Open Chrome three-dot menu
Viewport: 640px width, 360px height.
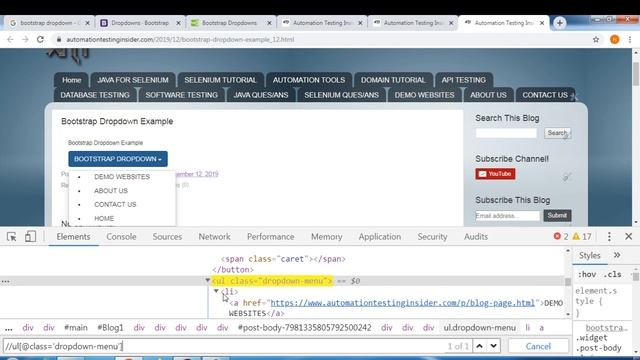click(630, 40)
